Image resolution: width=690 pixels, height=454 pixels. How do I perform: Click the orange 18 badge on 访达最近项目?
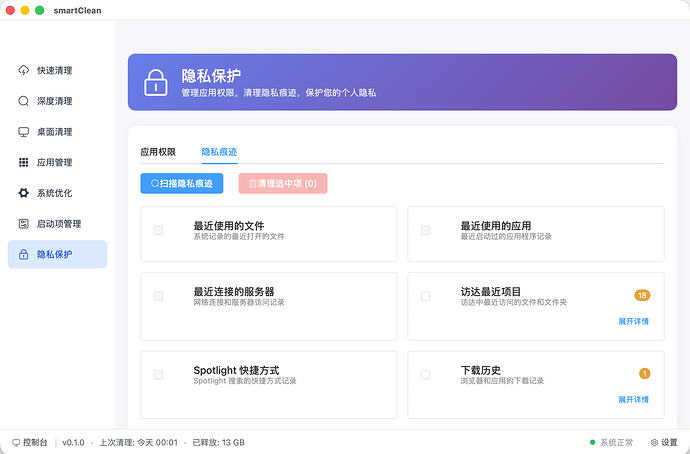642,295
